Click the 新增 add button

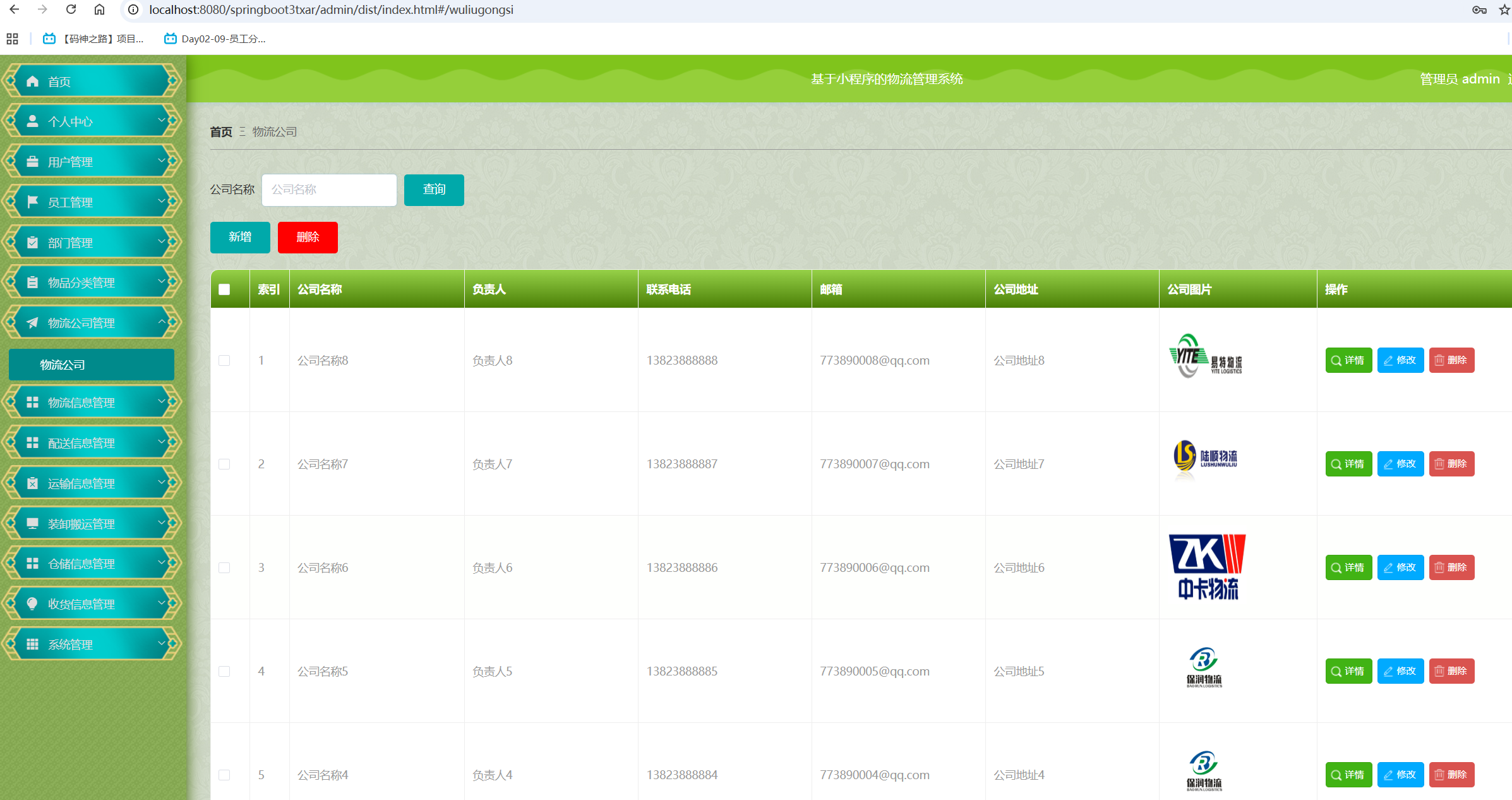pyautogui.click(x=240, y=237)
